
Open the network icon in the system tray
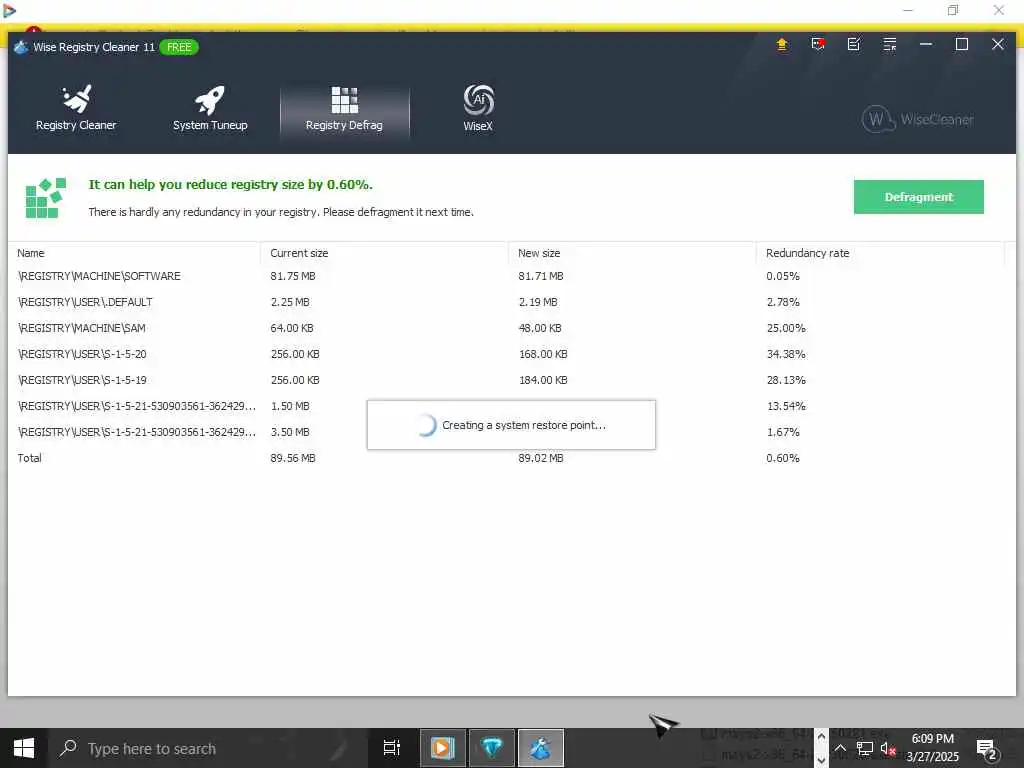[x=865, y=748]
